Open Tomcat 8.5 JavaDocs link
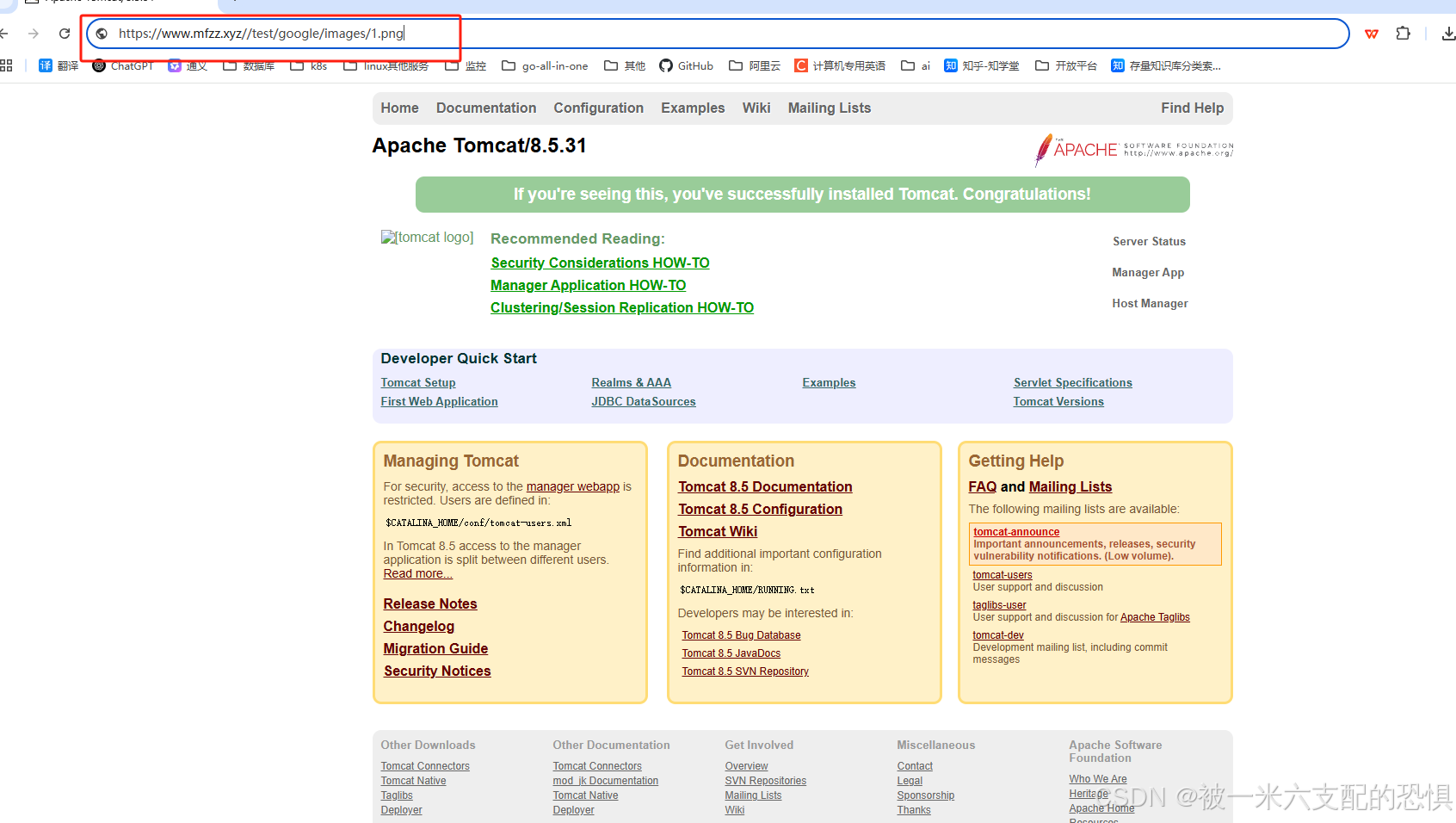1456x823 pixels. click(731, 653)
